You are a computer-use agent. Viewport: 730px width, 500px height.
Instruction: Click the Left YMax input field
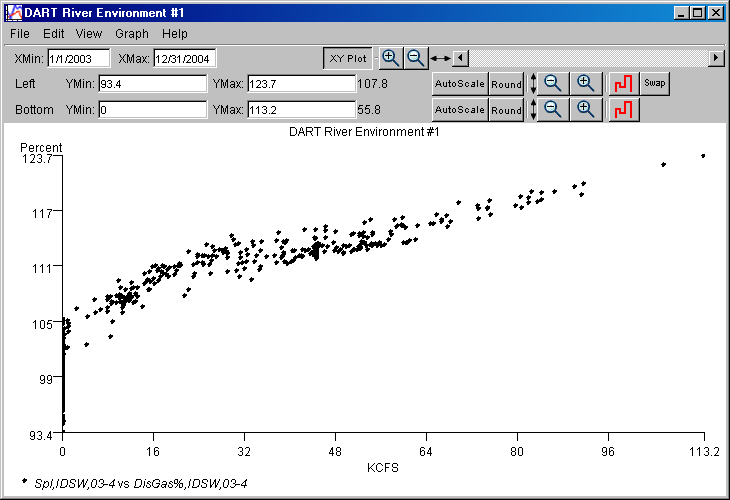point(301,84)
